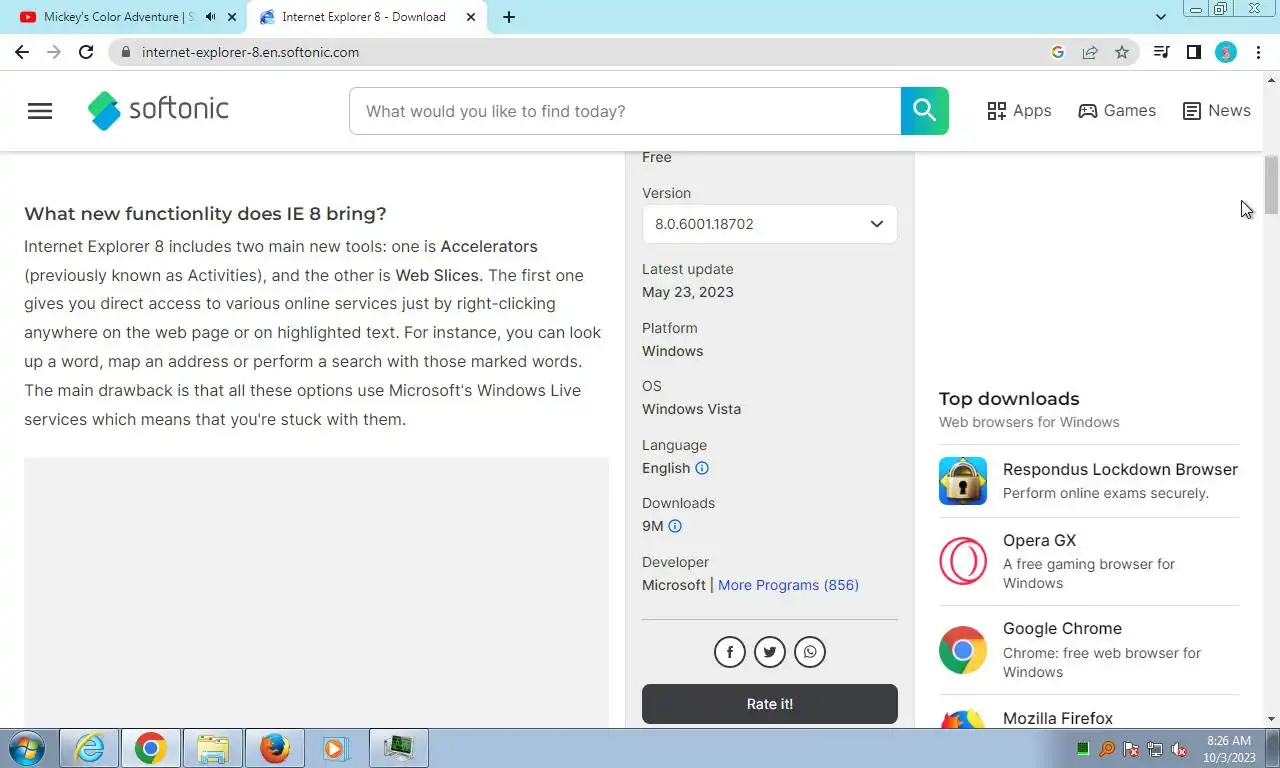
Task: Open the Google Chrome title link
Action: pyautogui.click(x=1062, y=628)
